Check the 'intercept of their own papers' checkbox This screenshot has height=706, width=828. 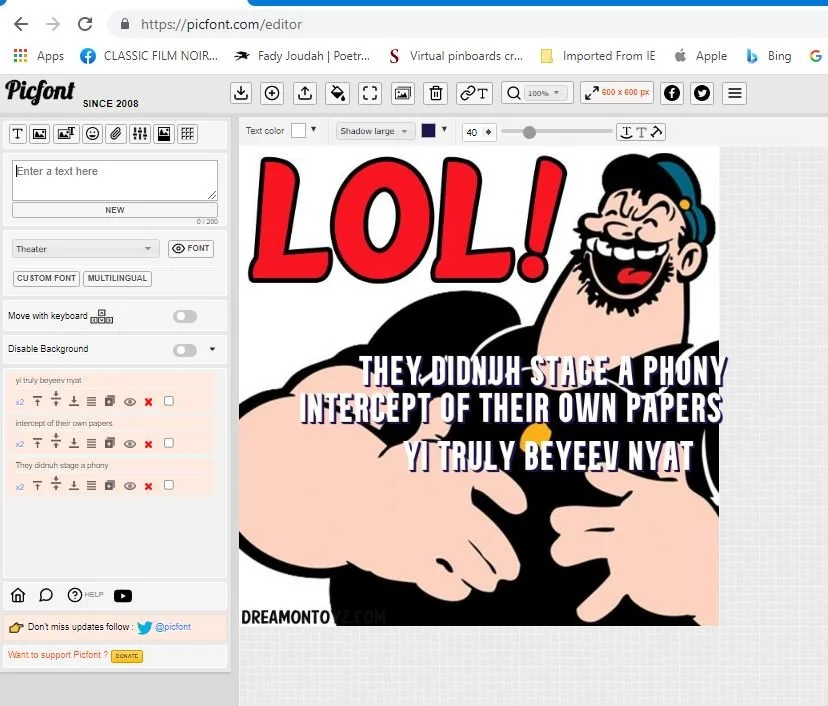tap(168, 443)
